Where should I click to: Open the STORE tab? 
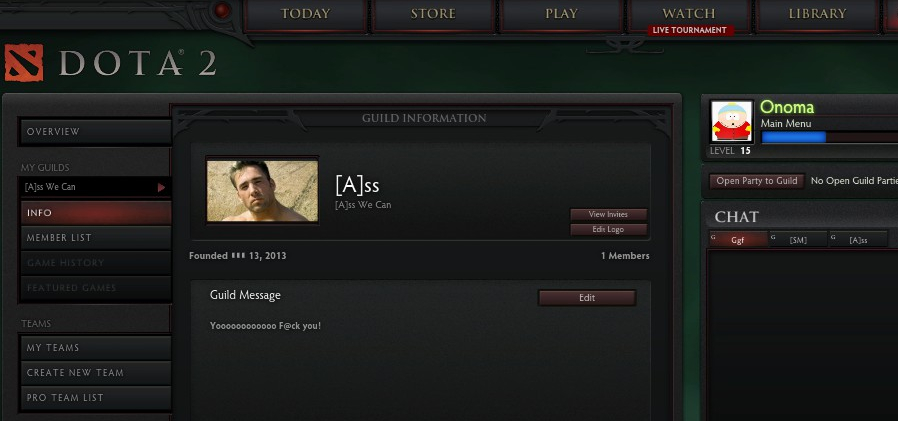[433, 14]
